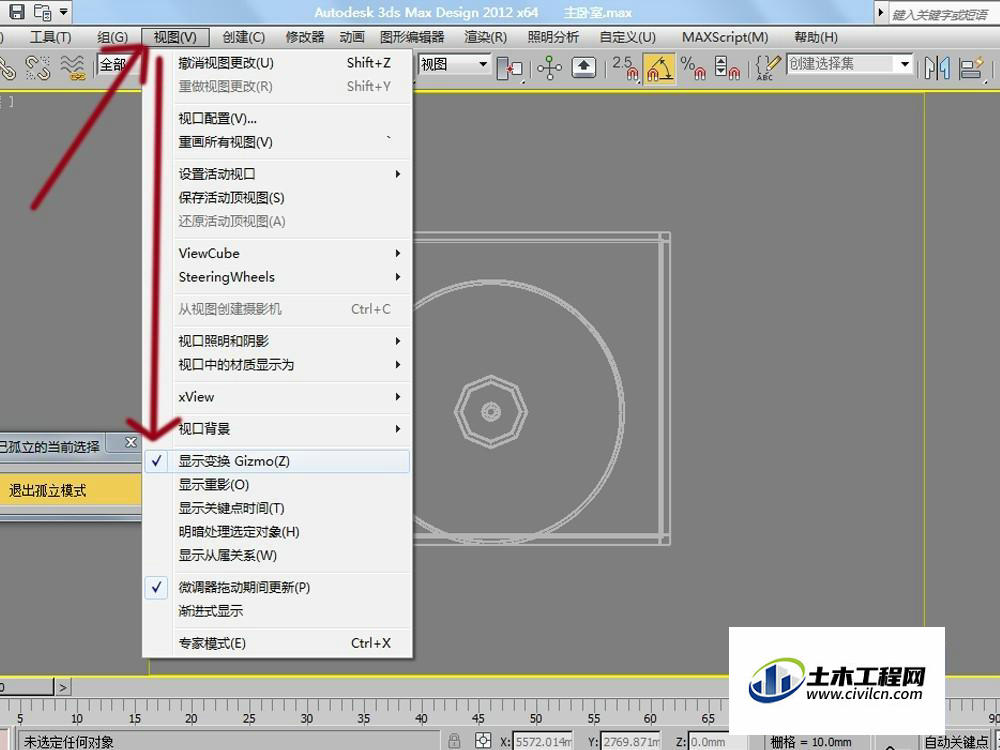
Task: Choose 视口配置(V)... menu item
Action: coord(277,119)
